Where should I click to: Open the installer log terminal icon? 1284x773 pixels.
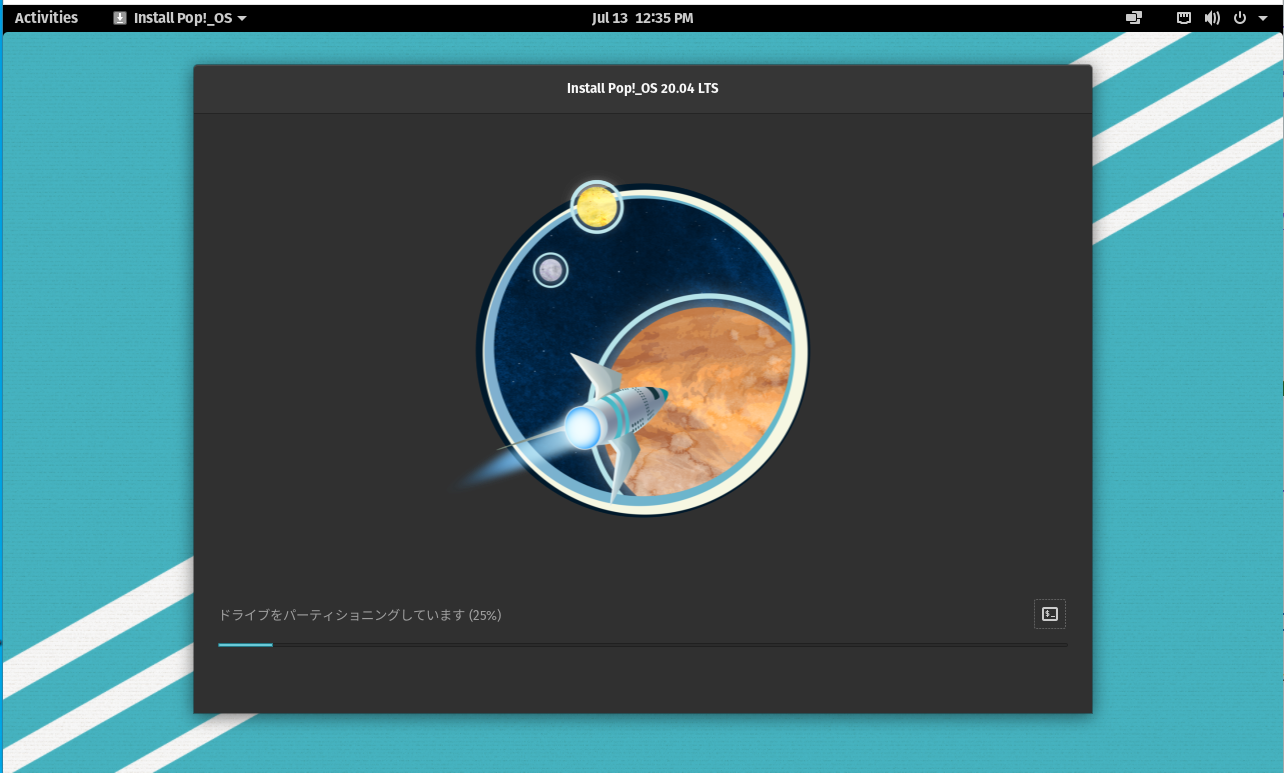coord(1049,614)
